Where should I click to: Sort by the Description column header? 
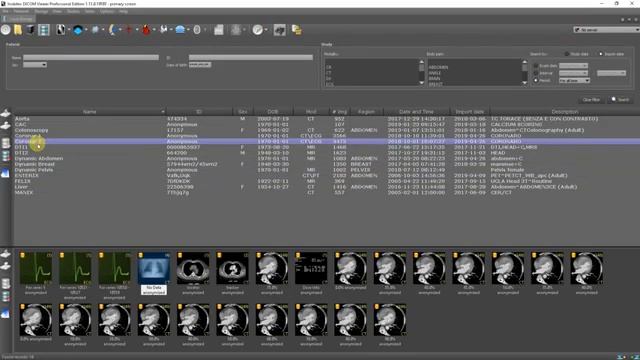(x=564, y=111)
